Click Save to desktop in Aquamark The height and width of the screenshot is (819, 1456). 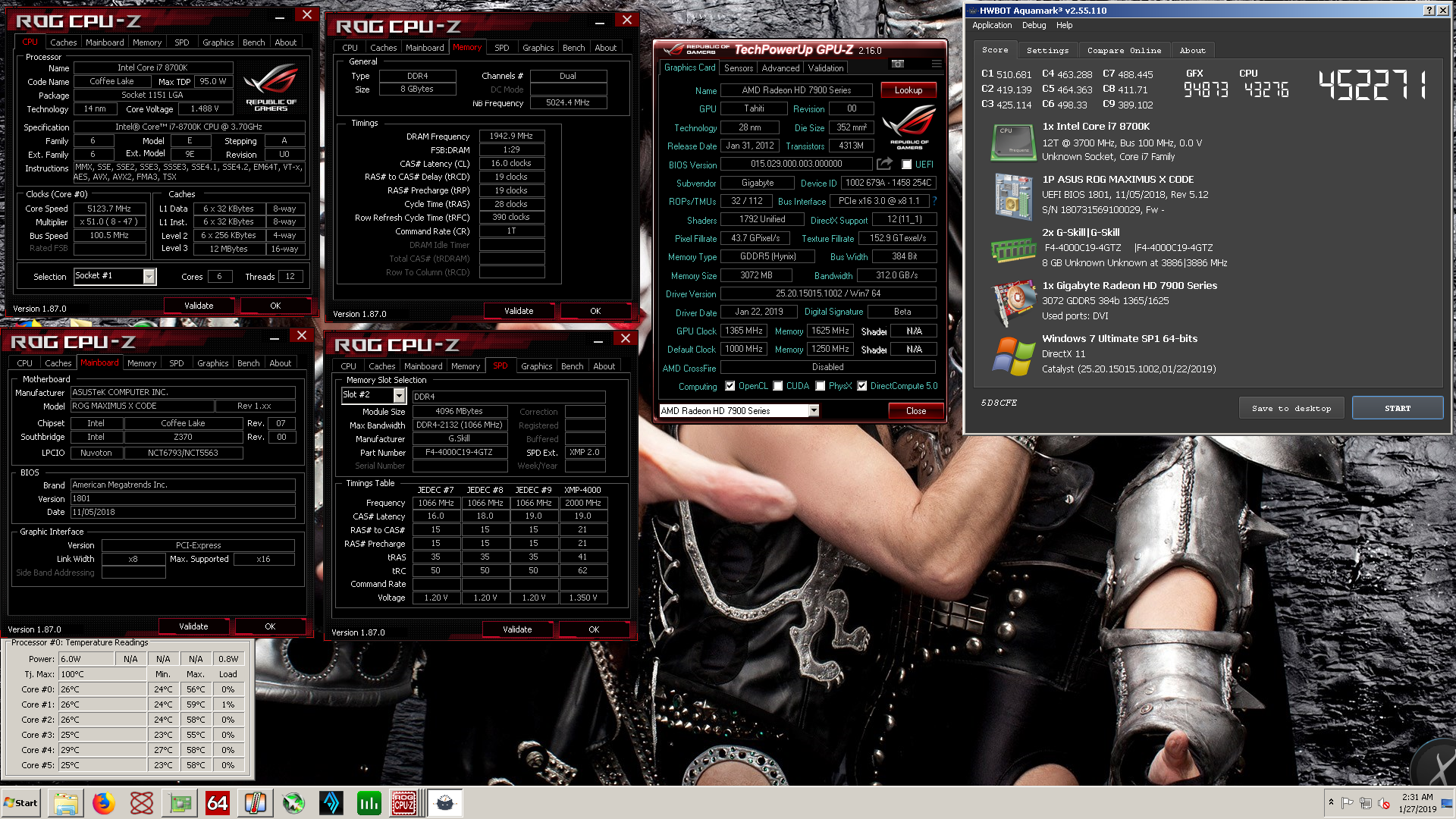[x=1291, y=408]
